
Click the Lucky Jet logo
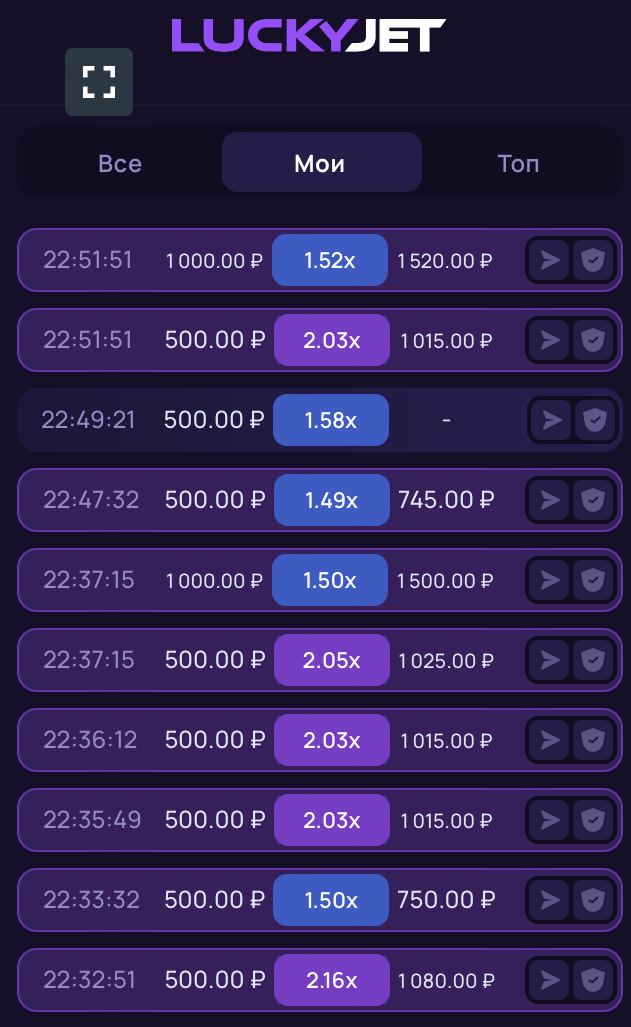click(x=308, y=35)
